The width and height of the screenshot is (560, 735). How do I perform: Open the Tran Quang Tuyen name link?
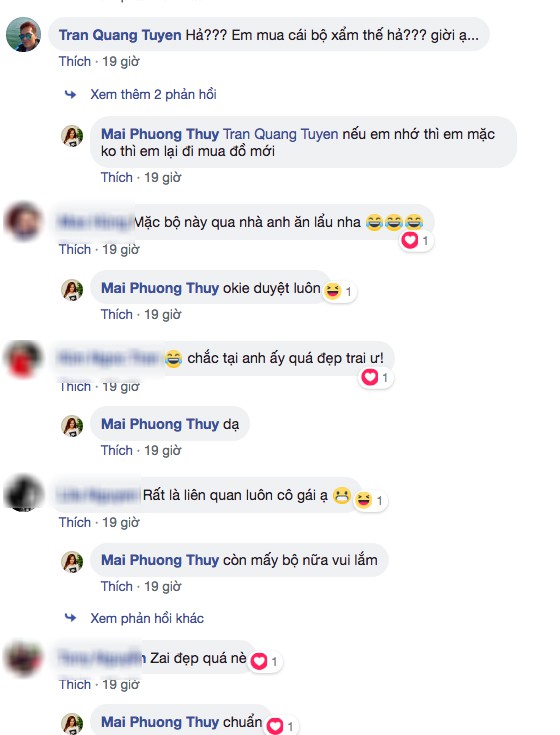pos(120,35)
